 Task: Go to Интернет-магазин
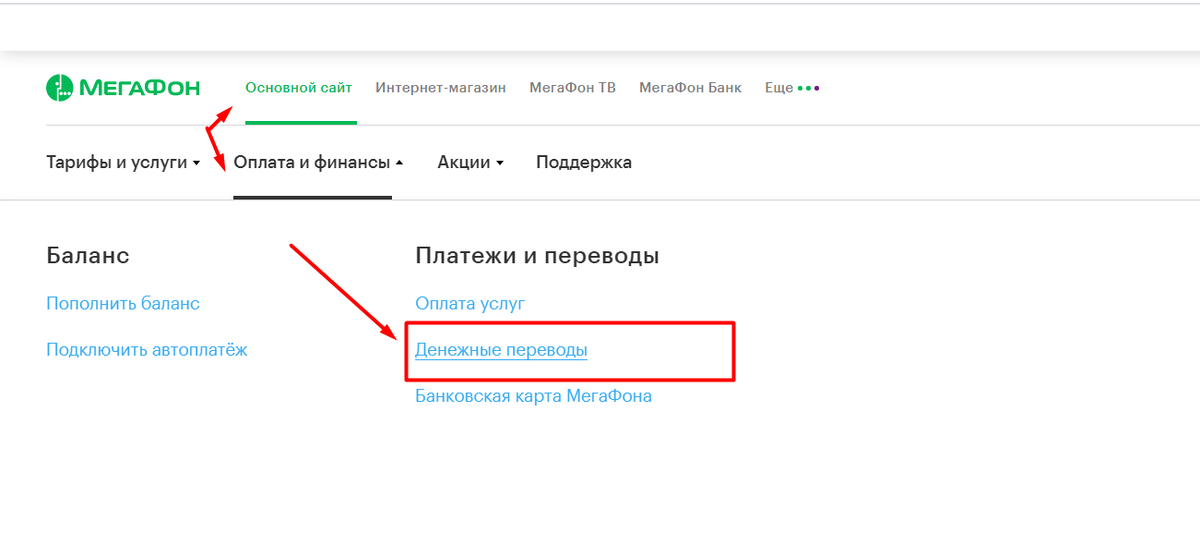[x=441, y=88]
